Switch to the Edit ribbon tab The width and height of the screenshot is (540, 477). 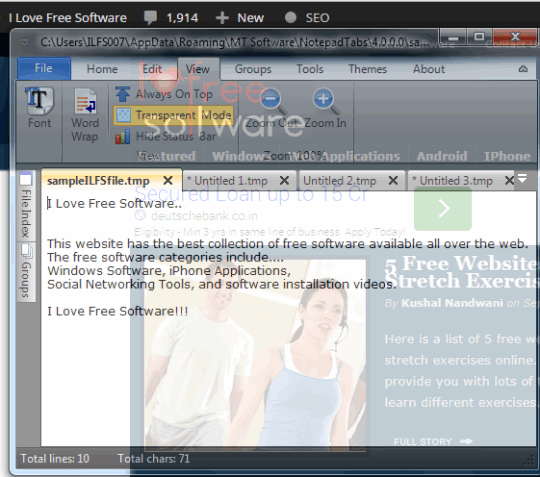click(x=152, y=69)
